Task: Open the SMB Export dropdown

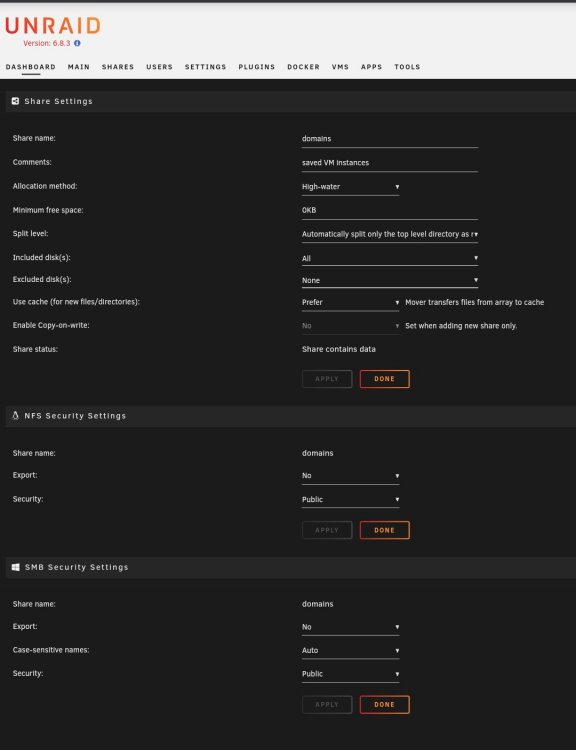Action: [350, 627]
